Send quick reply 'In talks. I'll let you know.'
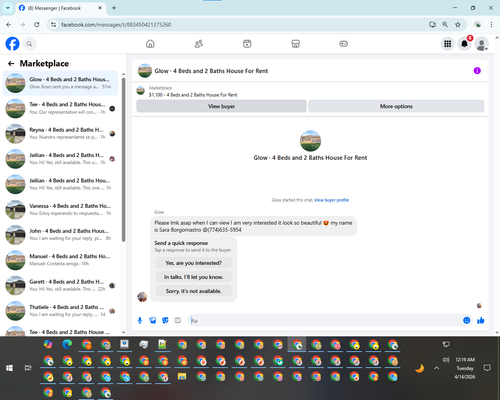This screenshot has width=500, height=400. pos(193,277)
